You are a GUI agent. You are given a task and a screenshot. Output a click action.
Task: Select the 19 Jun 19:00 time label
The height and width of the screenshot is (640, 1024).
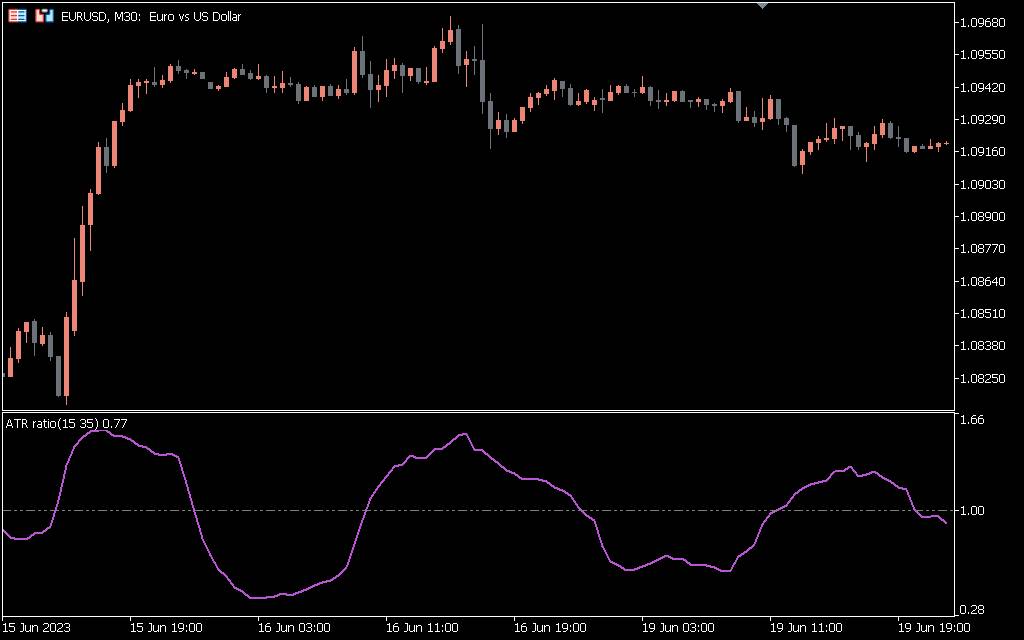pyautogui.click(x=934, y=628)
